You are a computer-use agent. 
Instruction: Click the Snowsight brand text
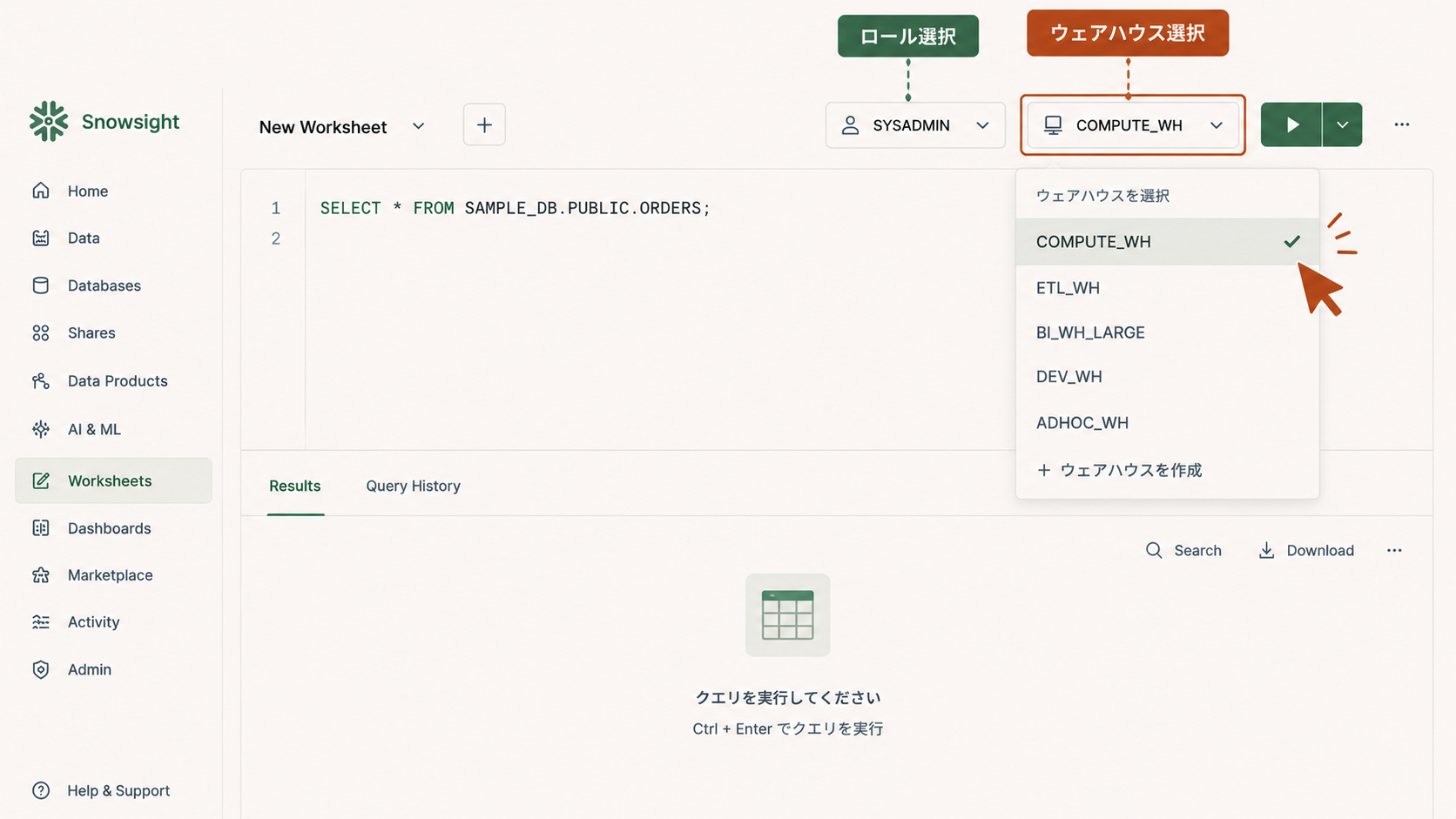131,122
